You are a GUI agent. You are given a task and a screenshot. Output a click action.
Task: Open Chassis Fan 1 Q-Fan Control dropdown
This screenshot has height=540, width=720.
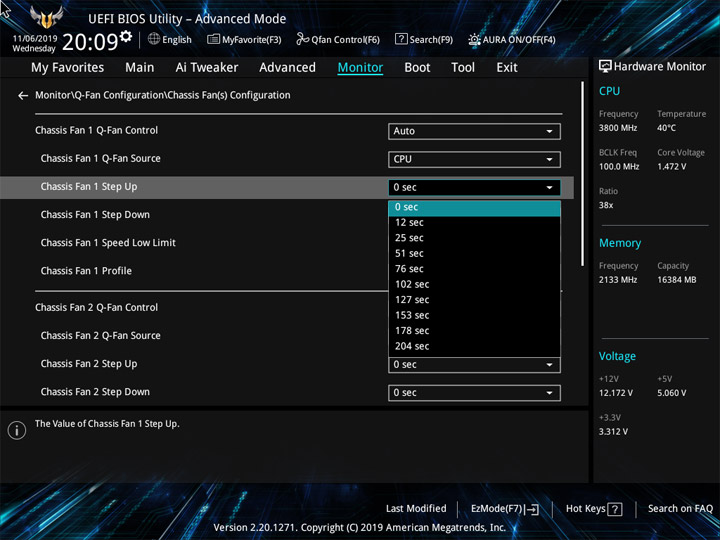click(474, 131)
